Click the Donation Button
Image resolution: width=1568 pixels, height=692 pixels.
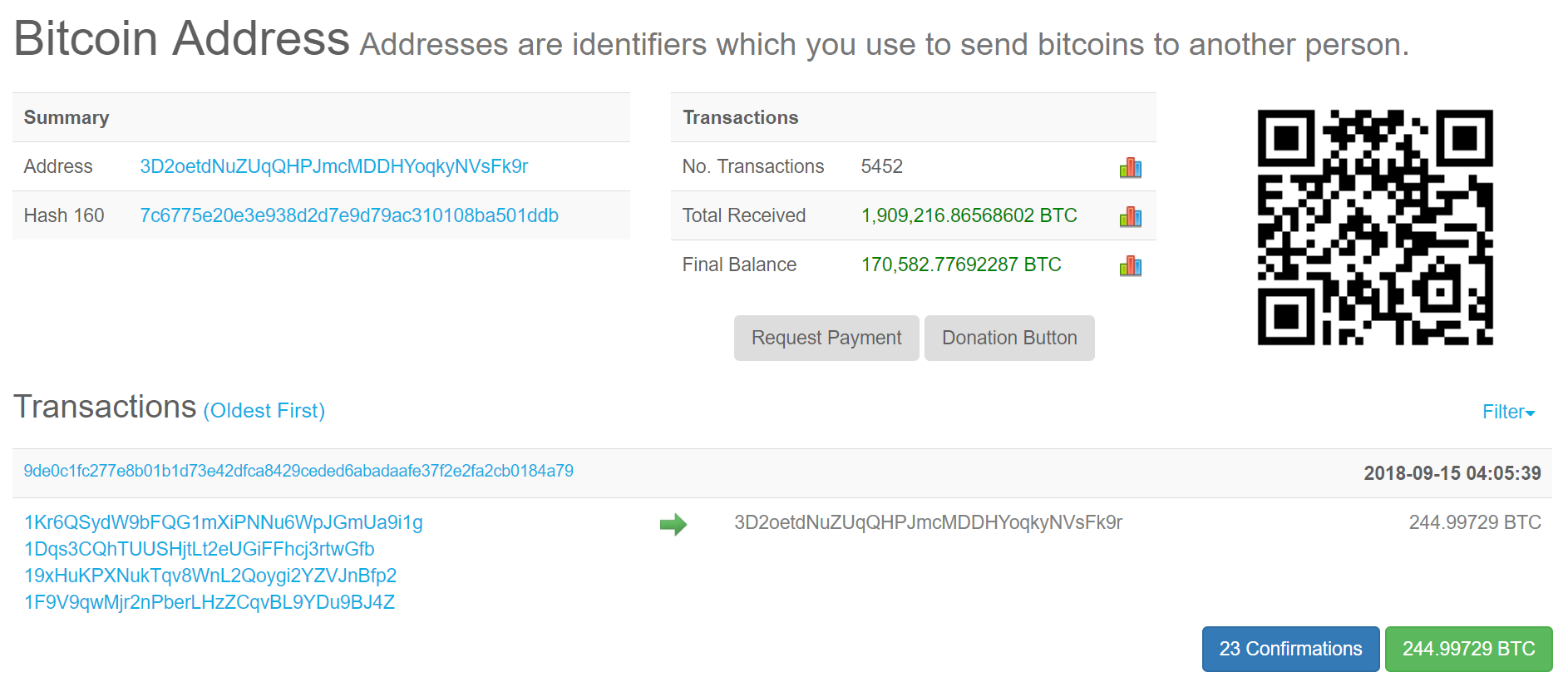pyautogui.click(x=1009, y=338)
